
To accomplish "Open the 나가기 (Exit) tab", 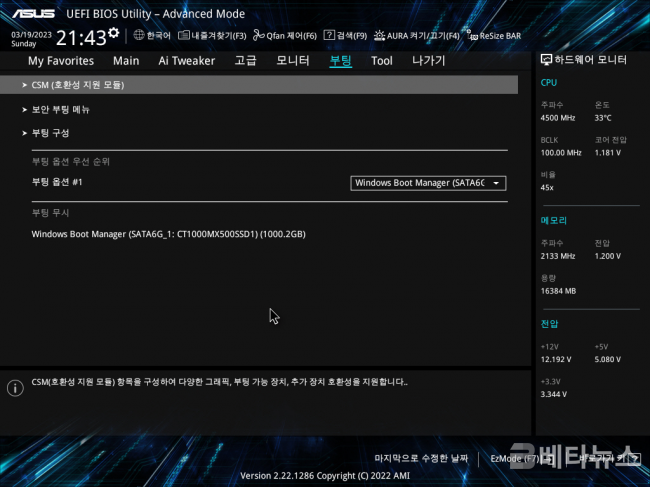I will point(429,61).
